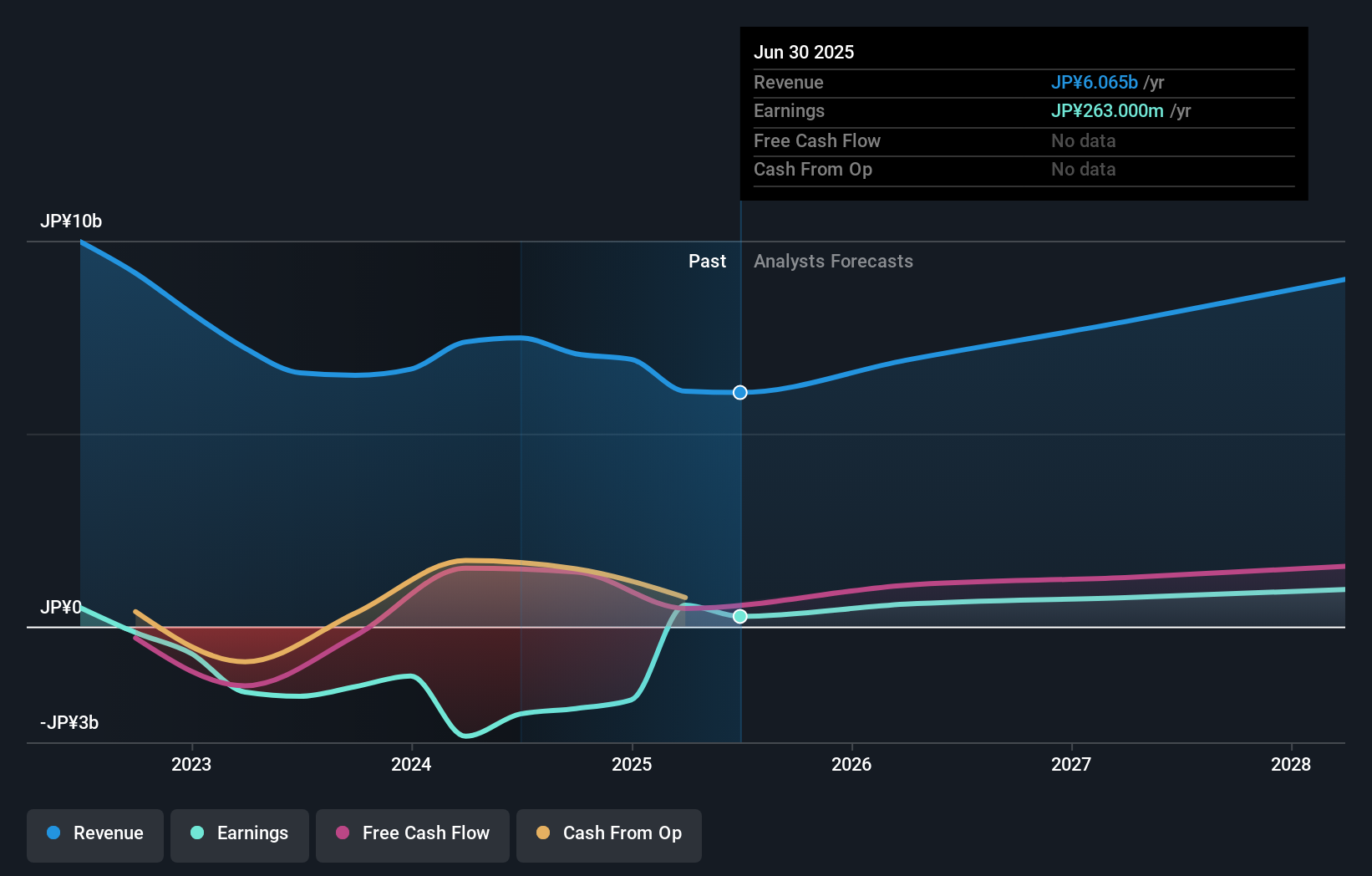Viewport: 1372px width, 876px height.
Task: Click the Free Cash Flow legend button
Action: pyautogui.click(x=413, y=833)
